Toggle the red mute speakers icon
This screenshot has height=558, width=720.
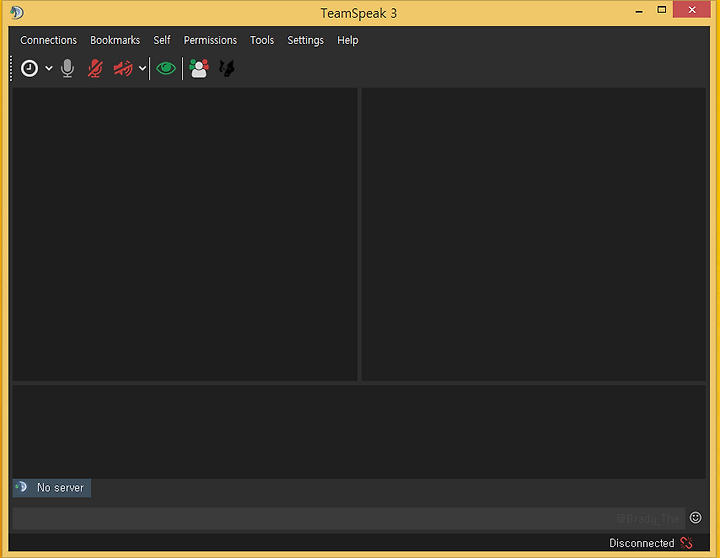click(x=123, y=68)
